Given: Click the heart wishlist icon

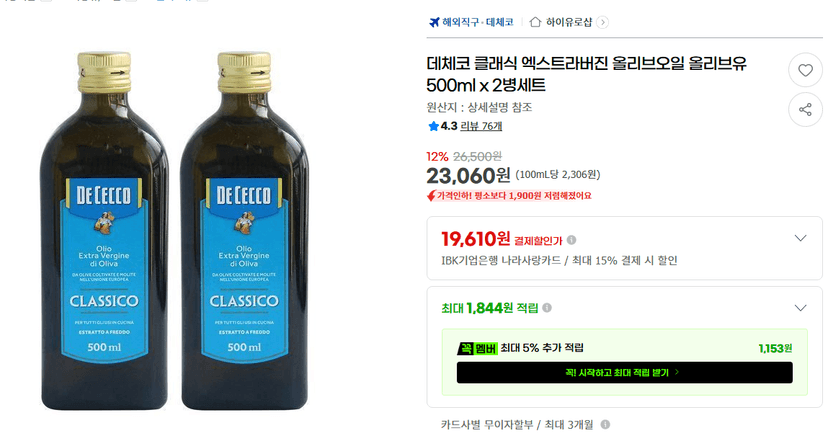Looking at the screenshot, I should (x=805, y=70).
